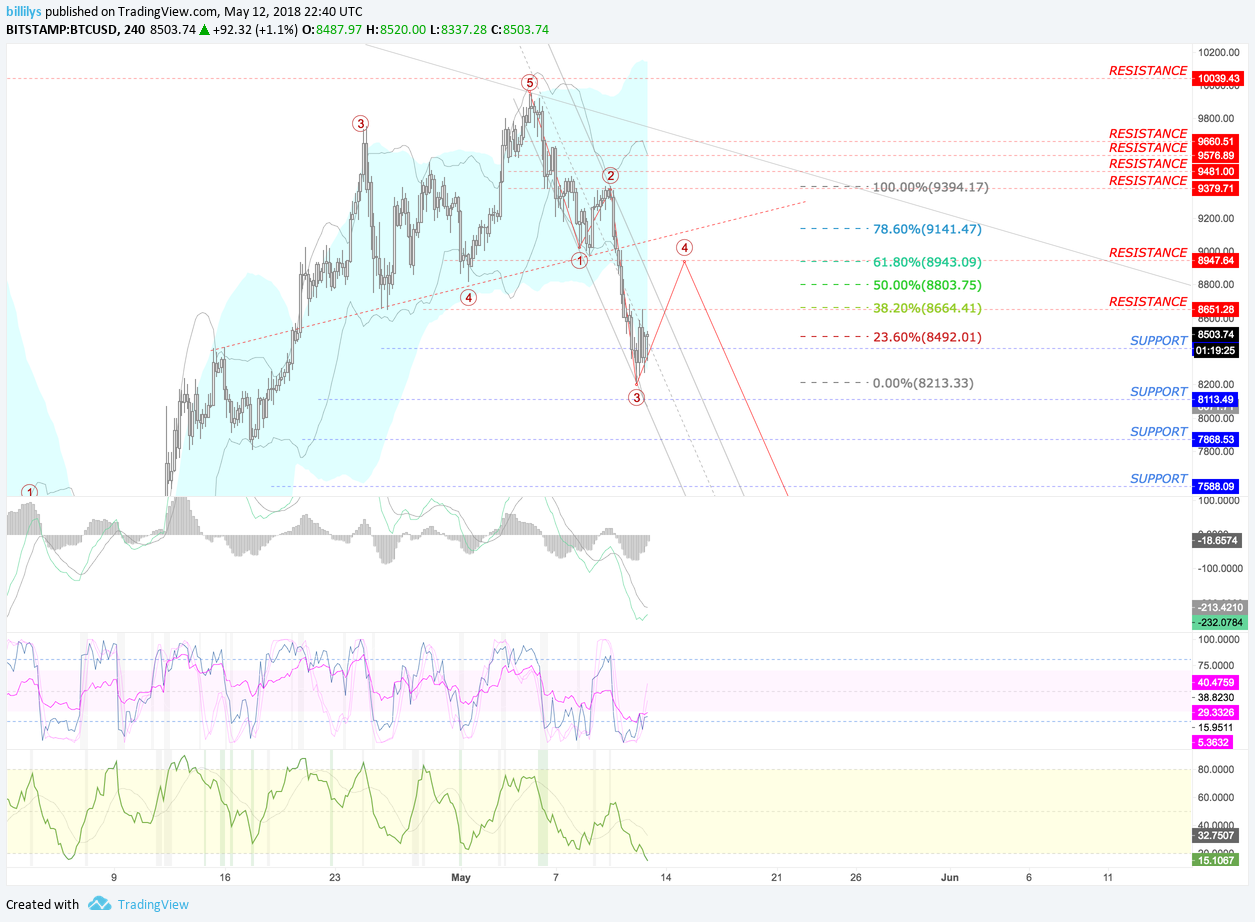The width and height of the screenshot is (1255, 922).
Task: Select the 100.00%(9394.17) Fibonacci level
Action: tap(930, 187)
